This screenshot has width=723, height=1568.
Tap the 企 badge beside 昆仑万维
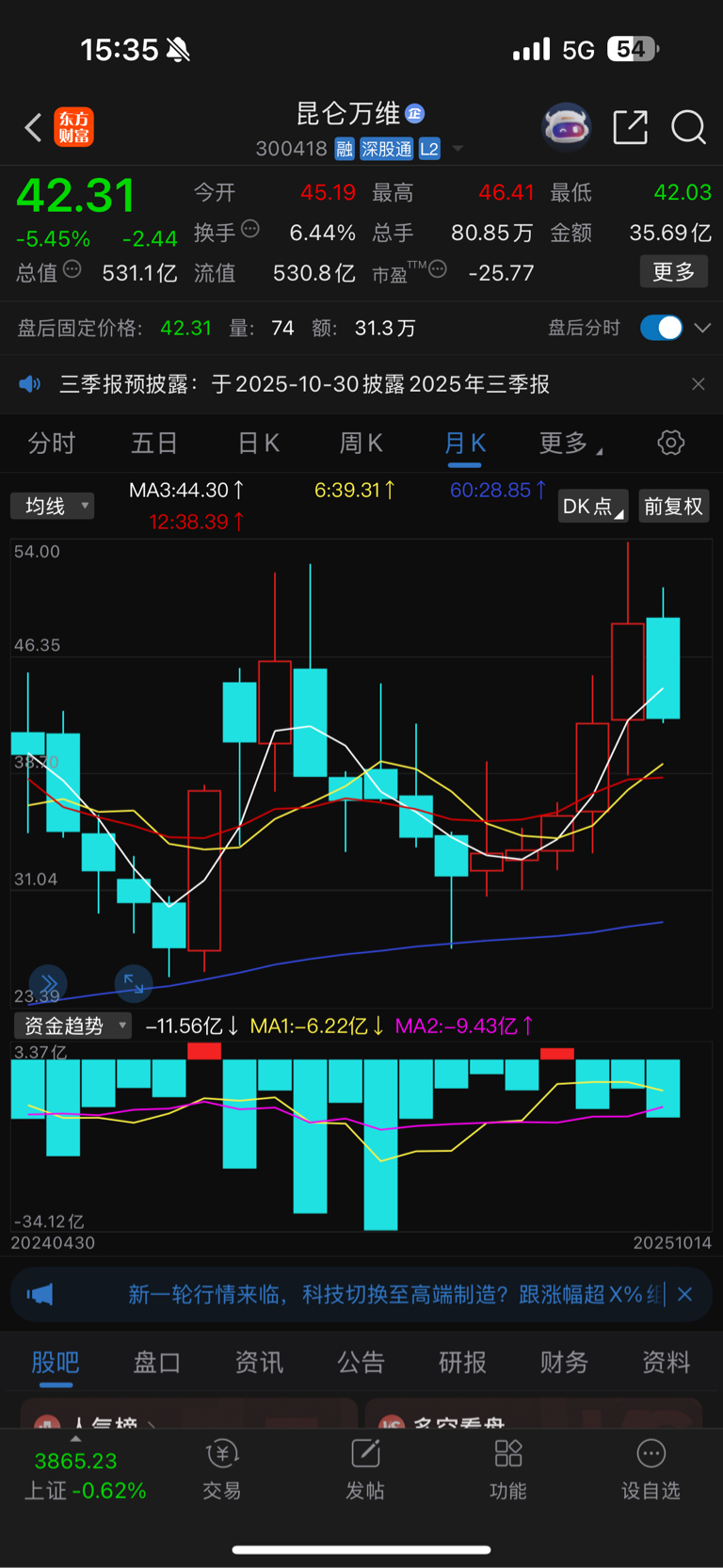point(414,114)
